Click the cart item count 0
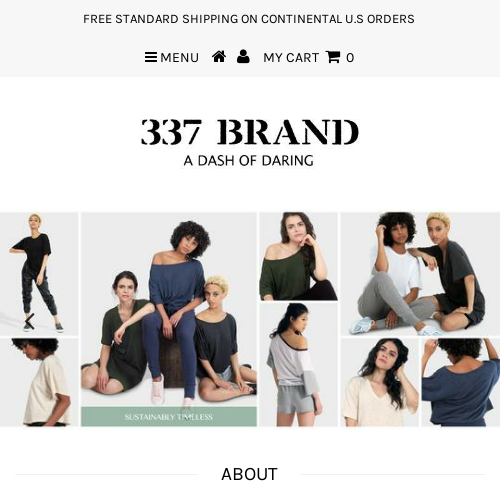The height and width of the screenshot is (500, 500). coord(350,58)
